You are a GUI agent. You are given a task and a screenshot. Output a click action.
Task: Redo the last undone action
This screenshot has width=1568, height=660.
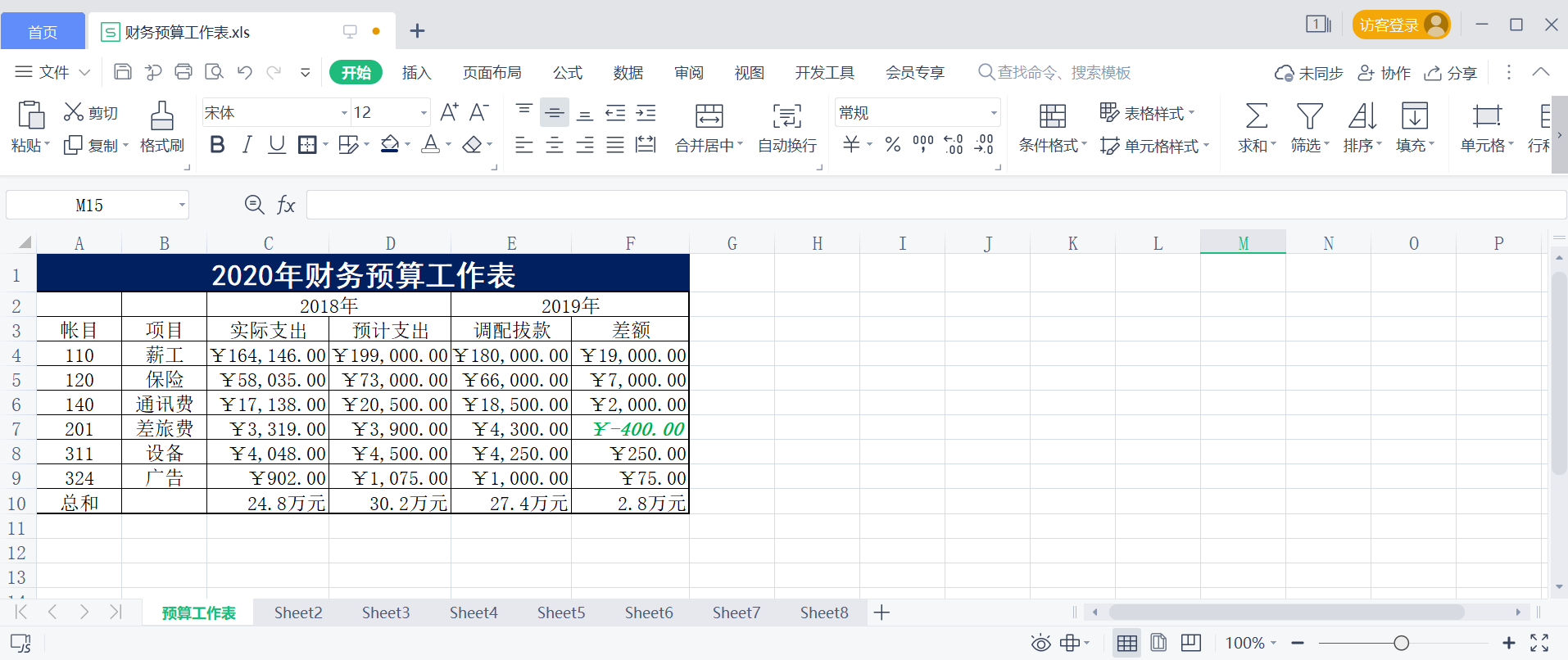pyautogui.click(x=274, y=72)
